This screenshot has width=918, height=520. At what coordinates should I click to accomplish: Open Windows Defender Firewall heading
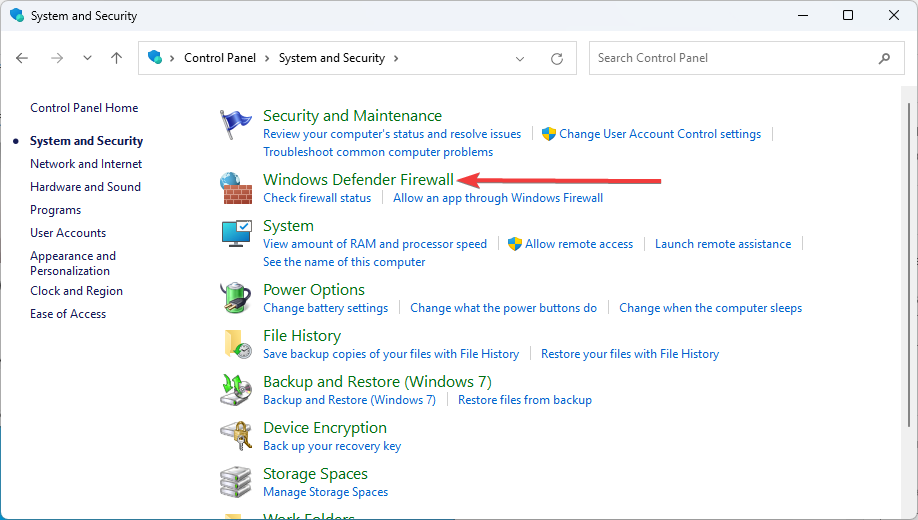point(358,179)
